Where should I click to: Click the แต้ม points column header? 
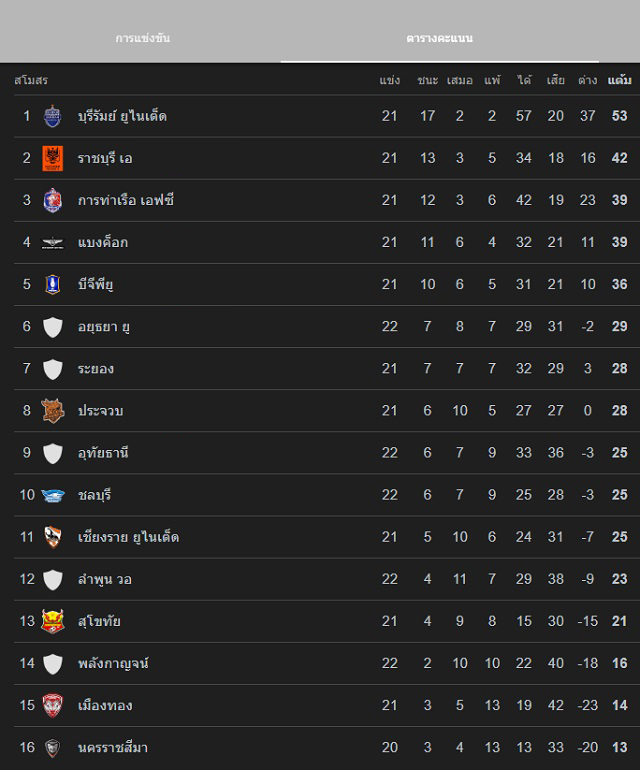pyautogui.click(x=619, y=79)
